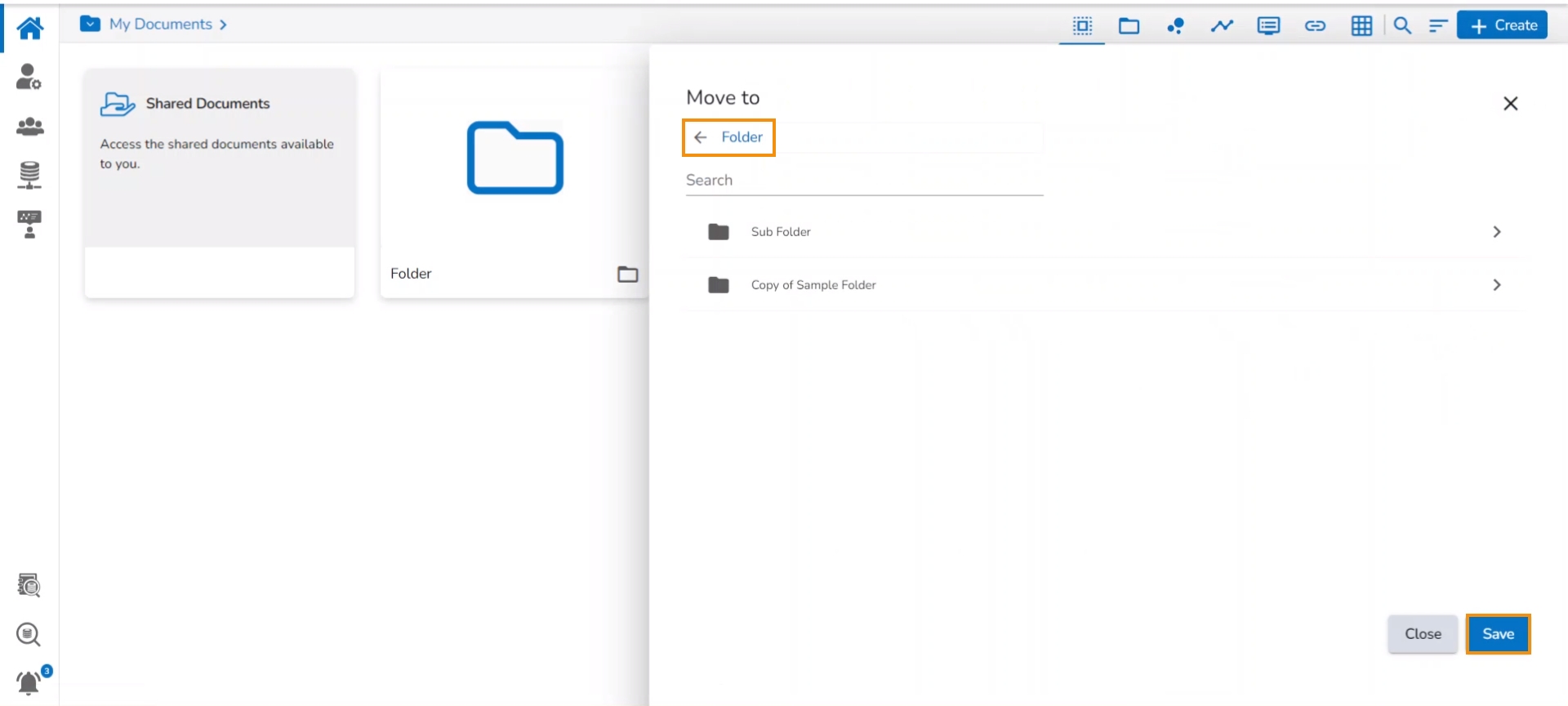Click the Save button
Image resolution: width=1568 pixels, height=706 pixels.
point(1498,634)
